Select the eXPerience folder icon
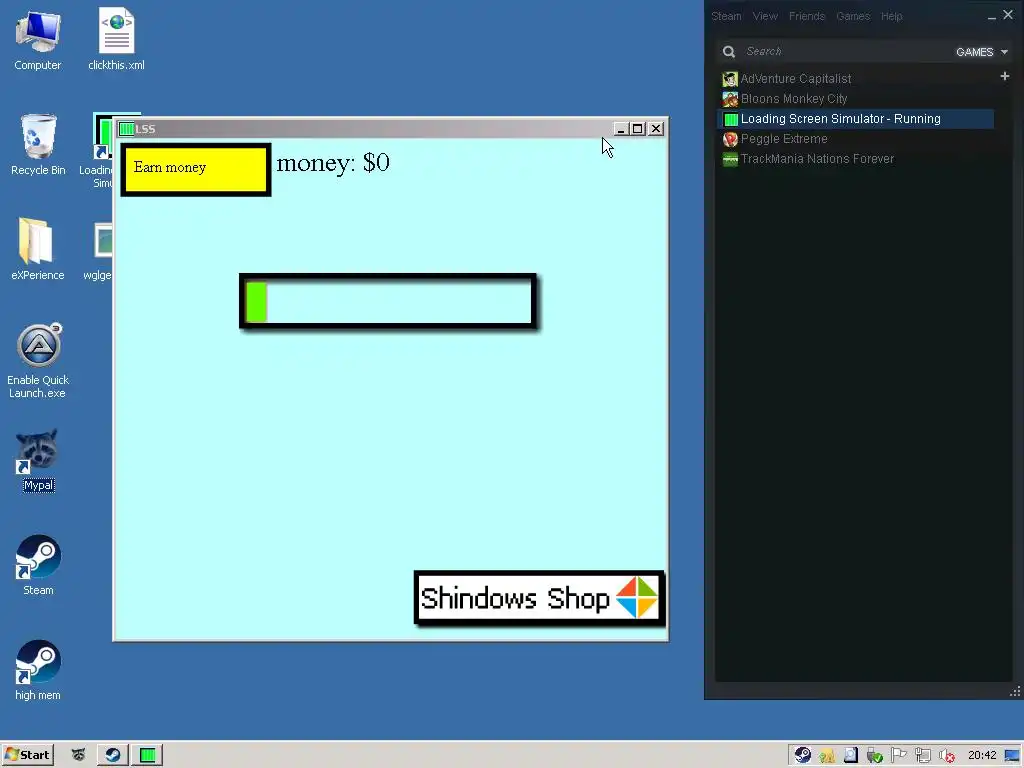The width and height of the screenshot is (1024, 768). tap(38, 249)
